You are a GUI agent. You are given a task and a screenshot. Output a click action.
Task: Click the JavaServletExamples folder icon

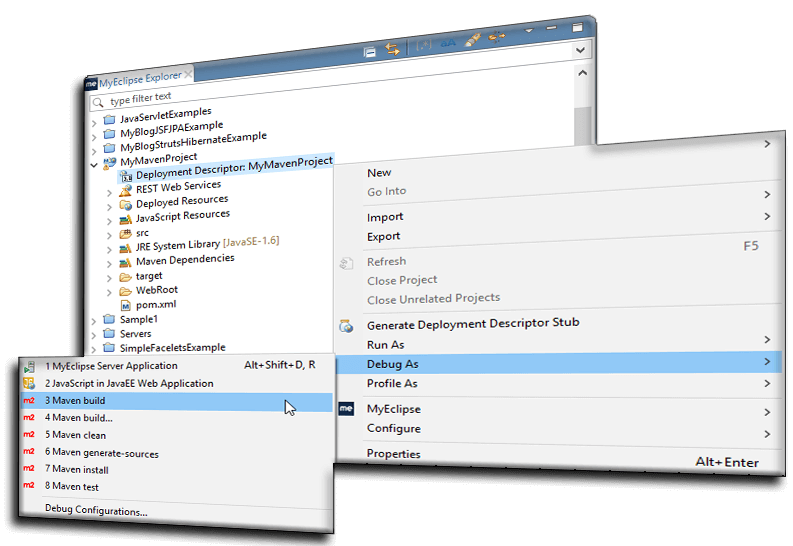(109, 120)
